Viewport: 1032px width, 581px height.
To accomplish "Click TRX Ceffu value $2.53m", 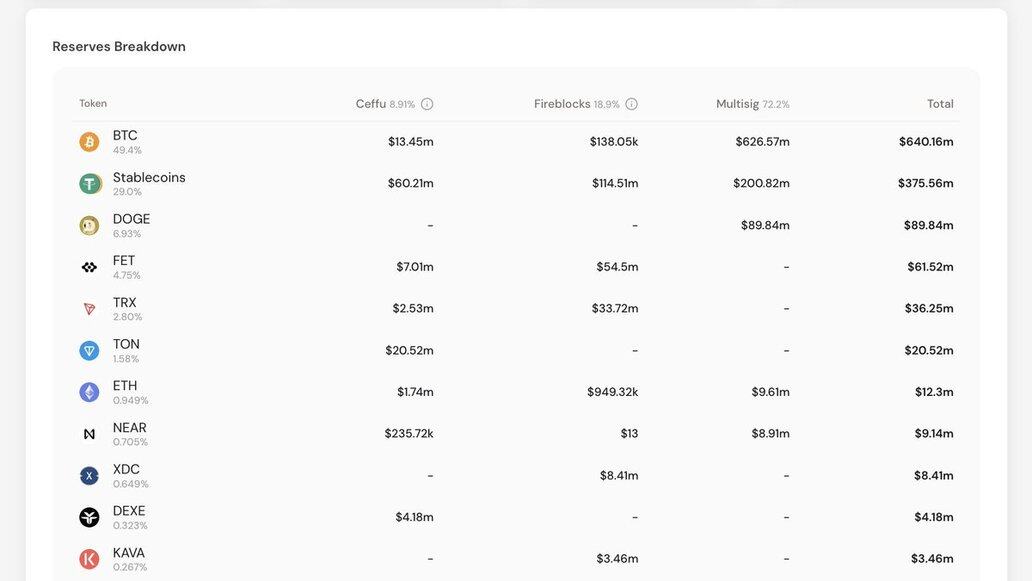I will [413, 309].
